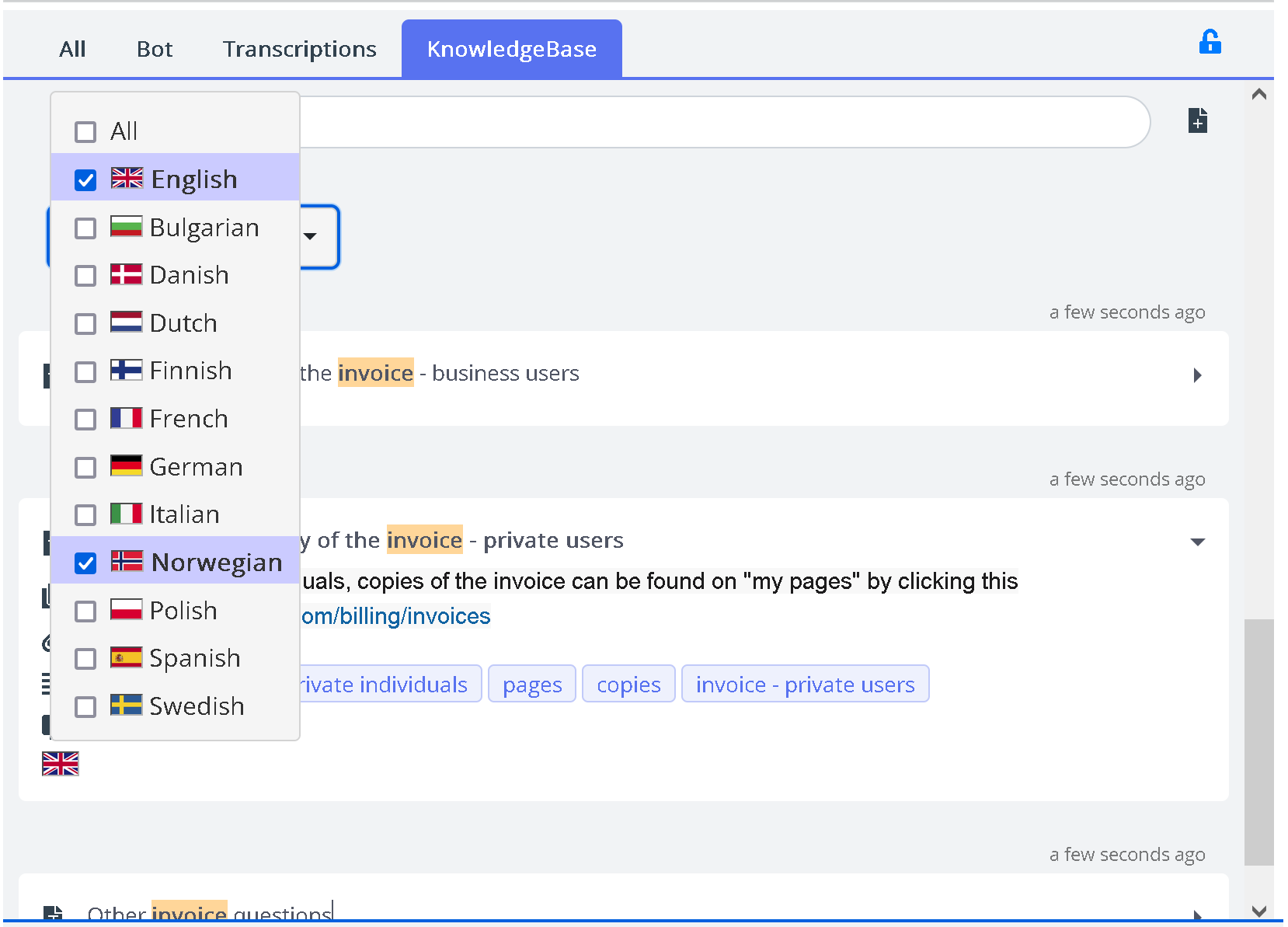Viewport: 1288px width, 927px height.
Task: Click the scroll down arrow icon
Action: [x=1259, y=911]
